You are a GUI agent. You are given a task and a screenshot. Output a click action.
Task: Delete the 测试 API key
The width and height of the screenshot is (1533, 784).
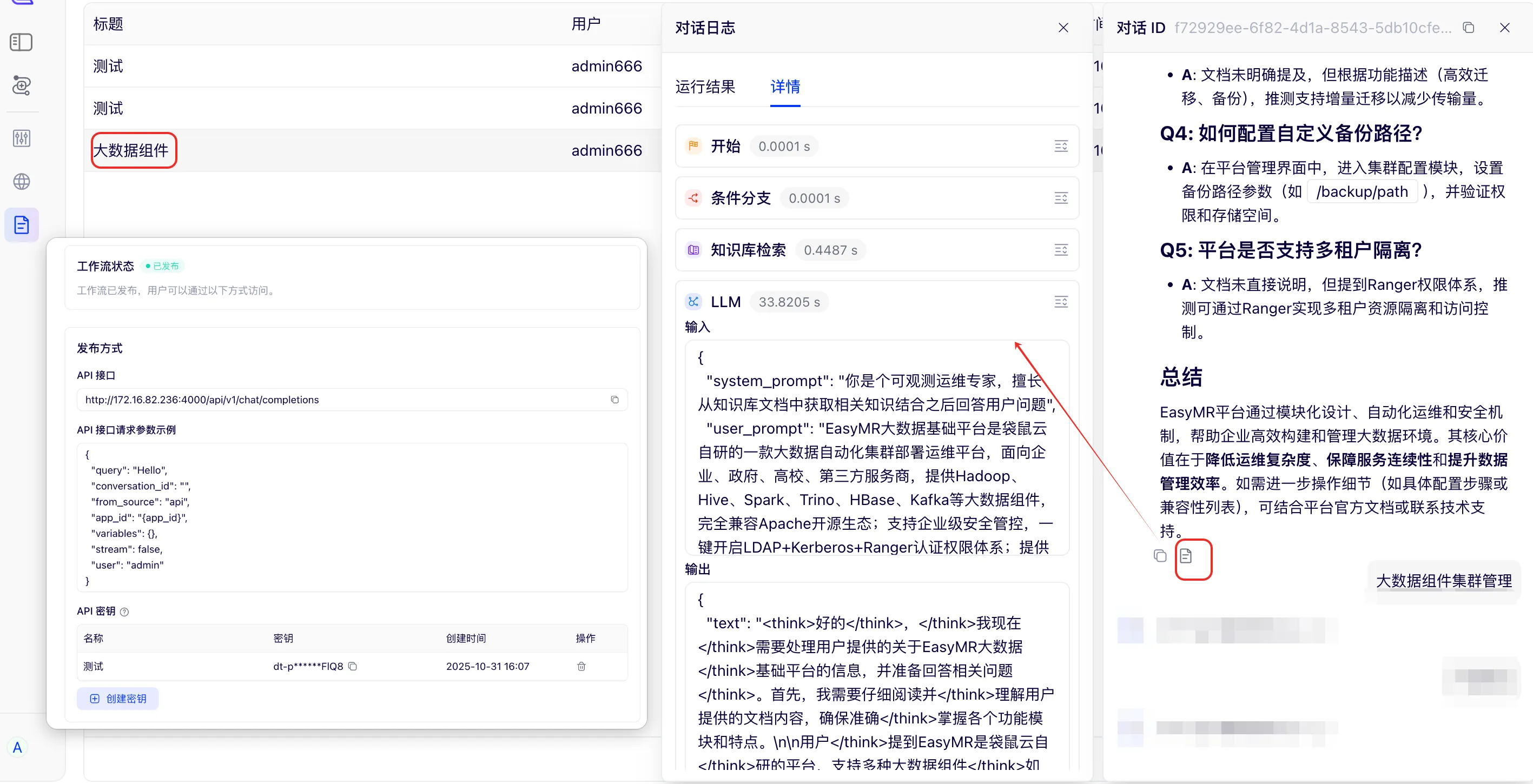click(582, 666)
